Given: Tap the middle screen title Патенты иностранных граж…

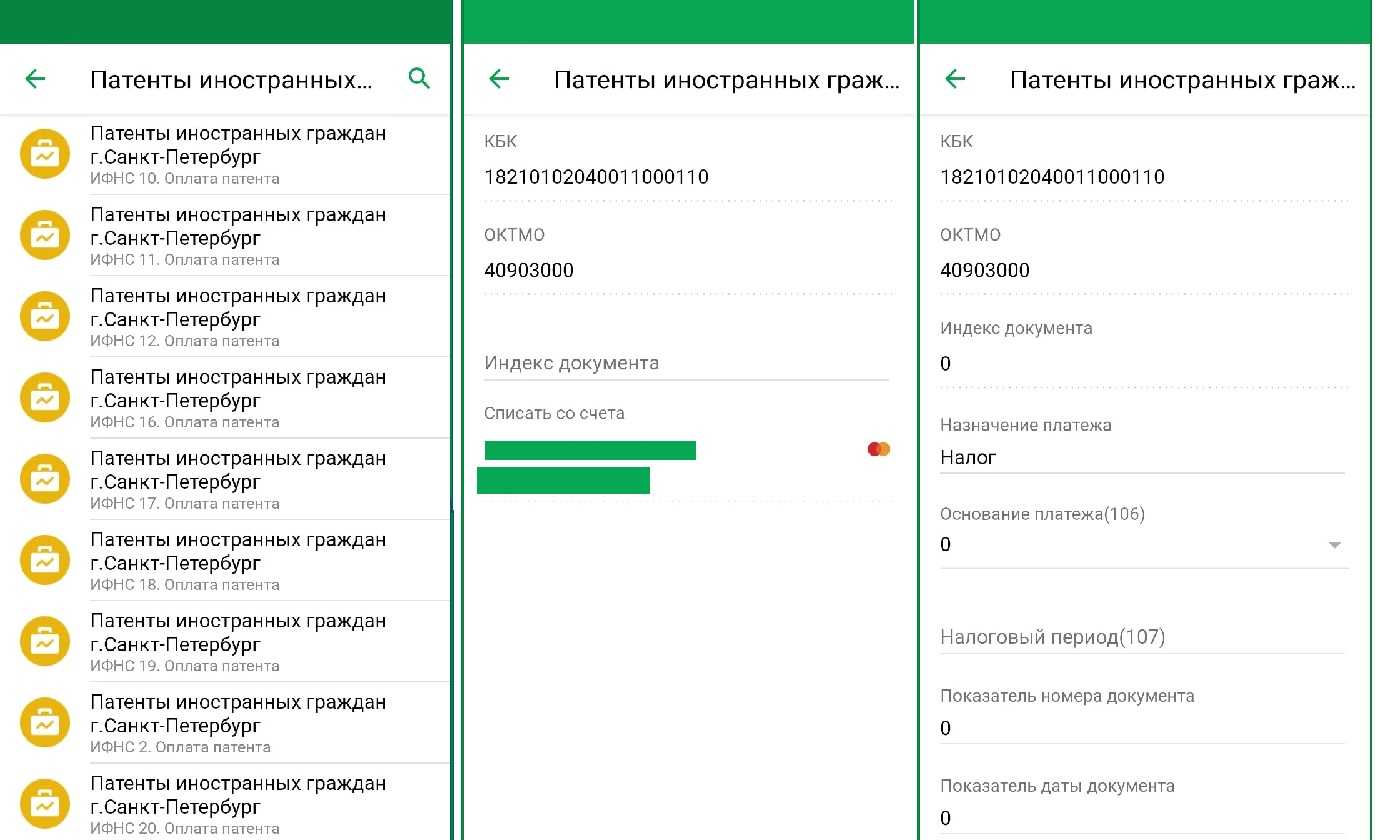Looking at the screenshot, I should click(727, 80).
